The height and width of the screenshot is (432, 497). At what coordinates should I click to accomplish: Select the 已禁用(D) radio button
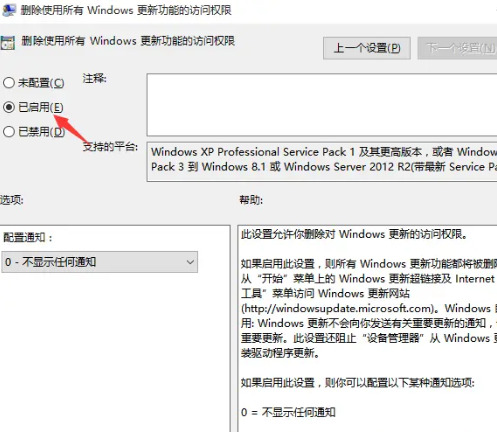pos(9,132)
